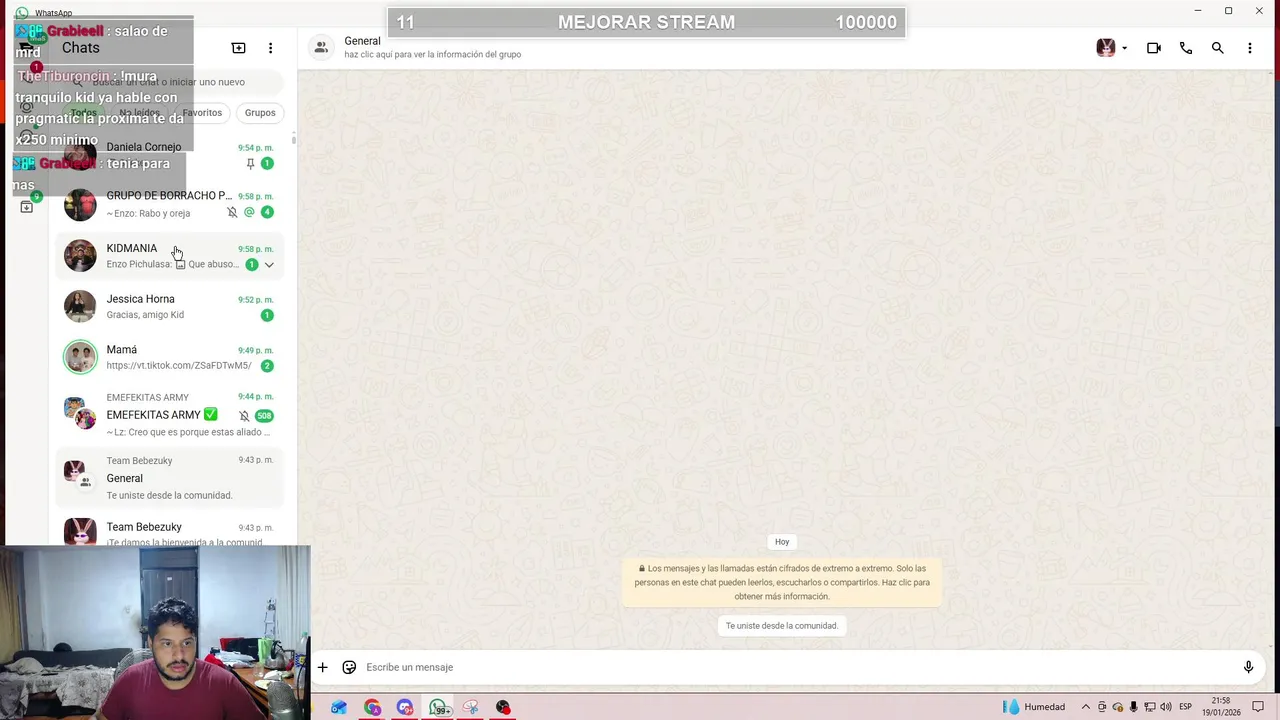Open the emoji picker
The width and height of the screenshot is (1280, 720).
pyautogui.click(x=349, y=667)
